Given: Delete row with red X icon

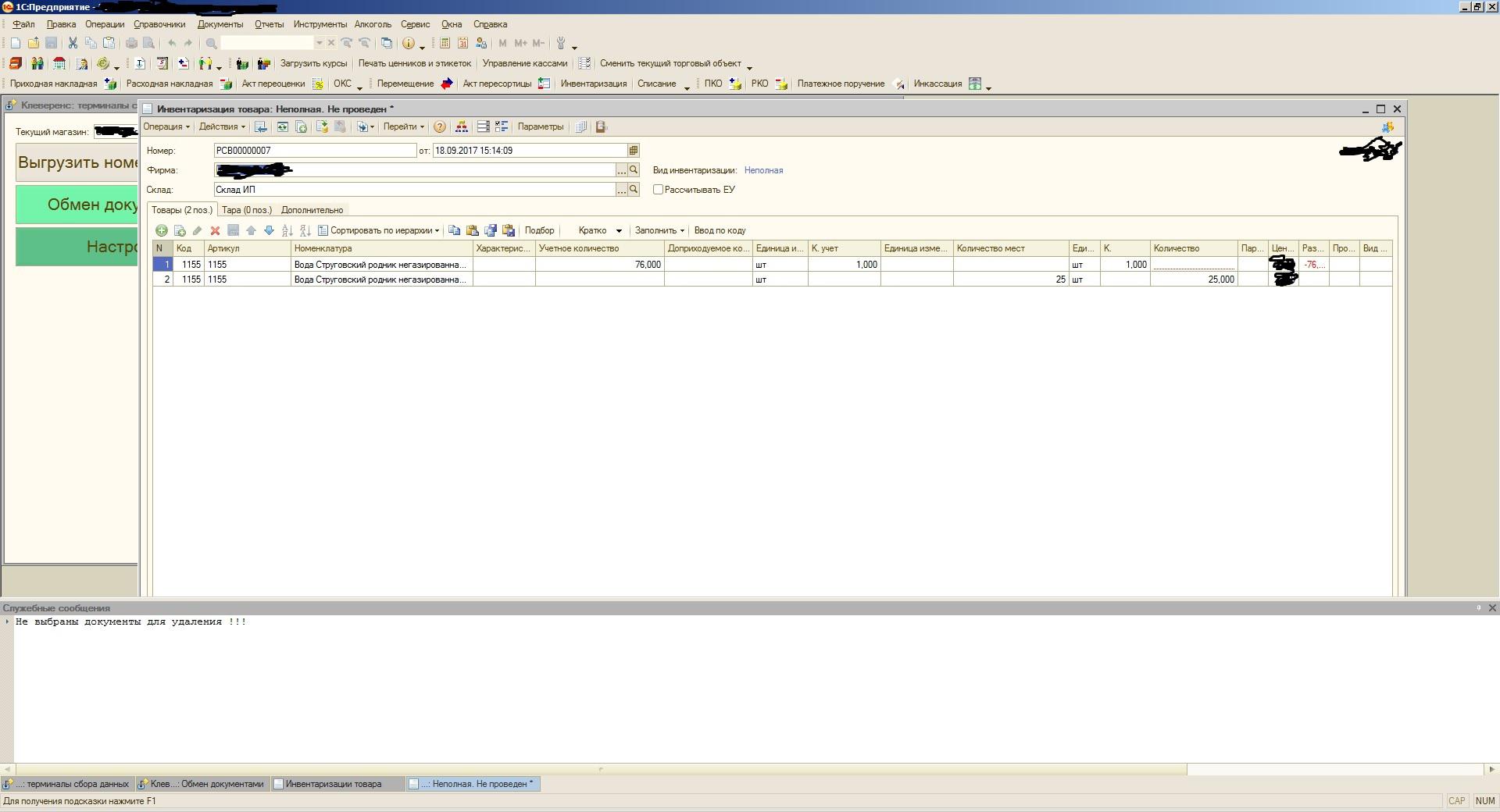Looking at the screenshot, I should click(x=215, y=230).
